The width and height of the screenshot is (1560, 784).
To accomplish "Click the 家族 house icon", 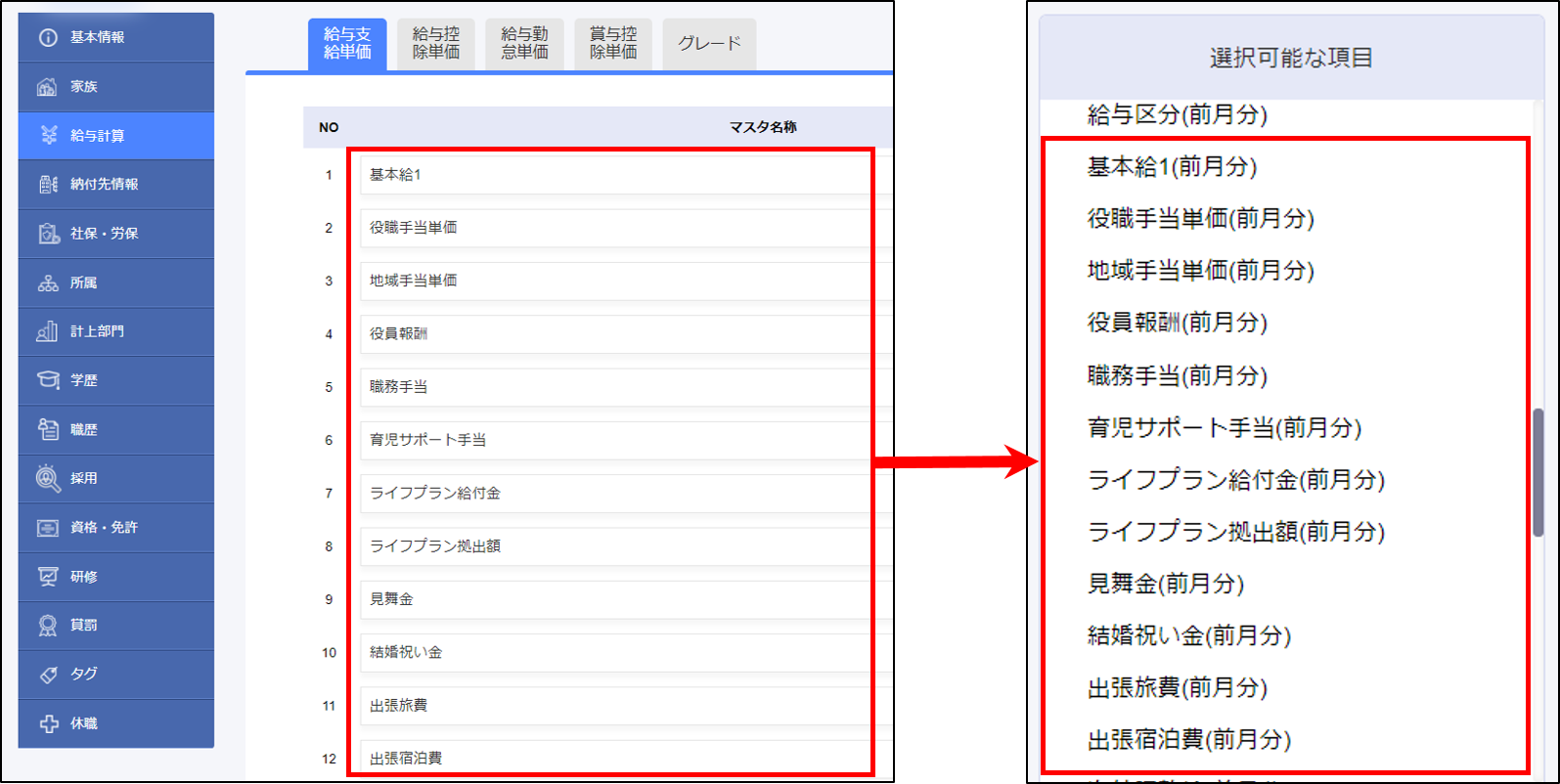I will point(47,87).
